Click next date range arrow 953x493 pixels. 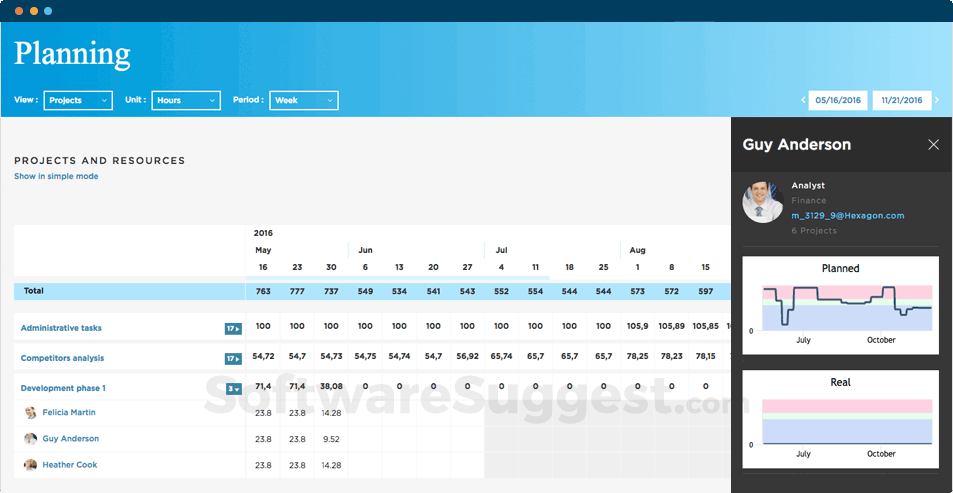(x=937, y=100)
